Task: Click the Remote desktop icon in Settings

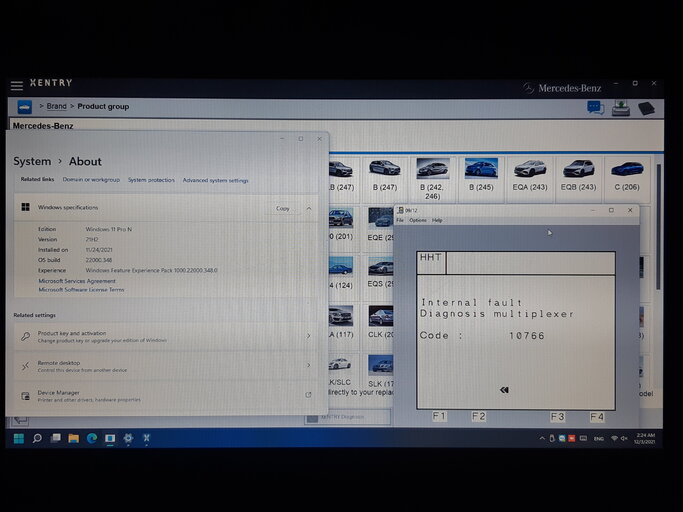Action: [26, 366]
